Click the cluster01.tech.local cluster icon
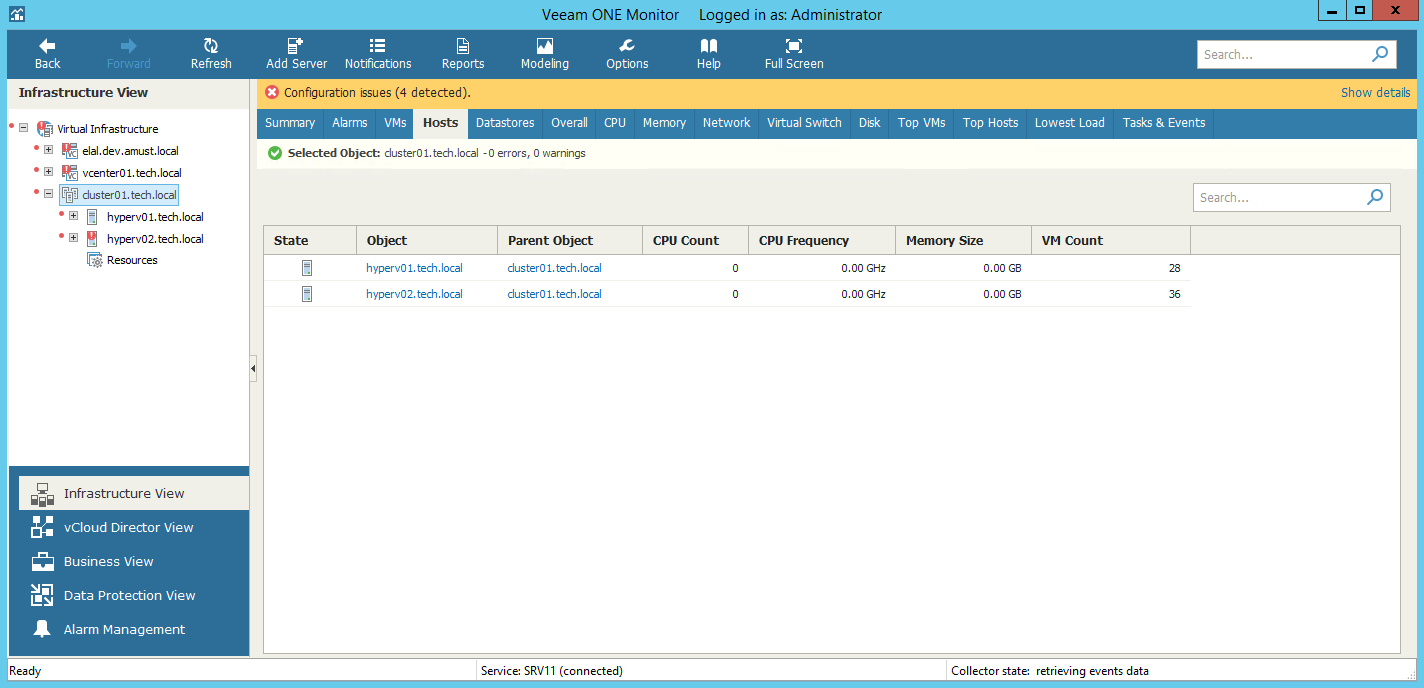Viewport: 1424px width, 688px height. 70,195
